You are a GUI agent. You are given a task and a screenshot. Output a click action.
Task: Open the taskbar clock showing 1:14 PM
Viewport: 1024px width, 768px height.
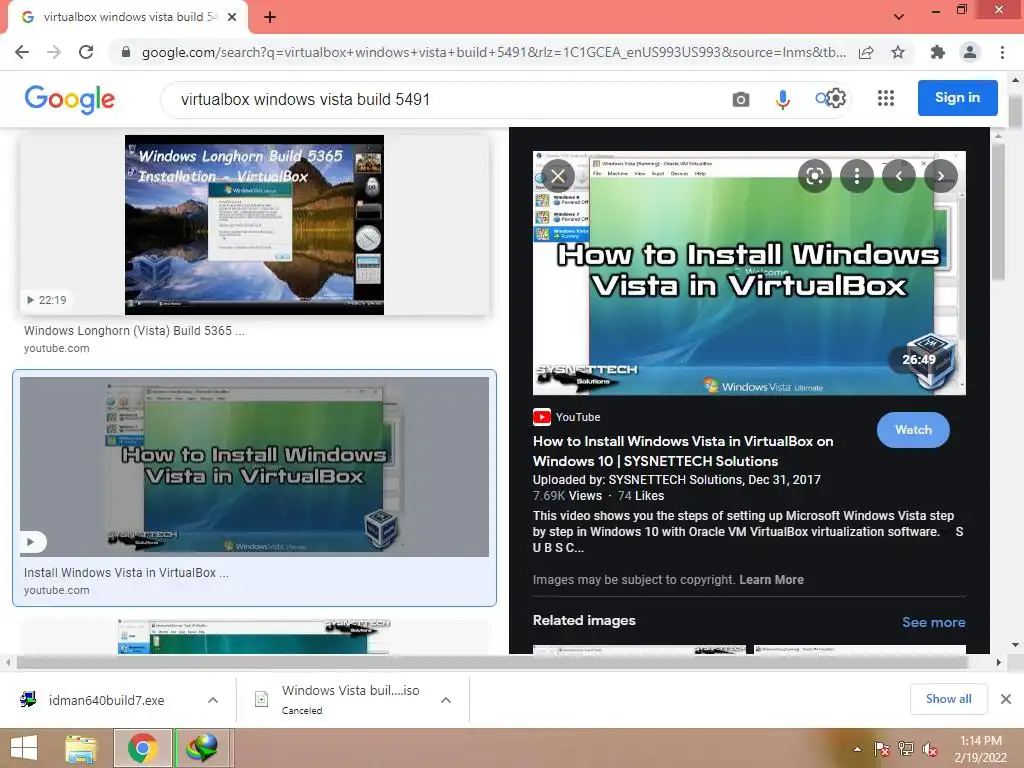point(980,749)
